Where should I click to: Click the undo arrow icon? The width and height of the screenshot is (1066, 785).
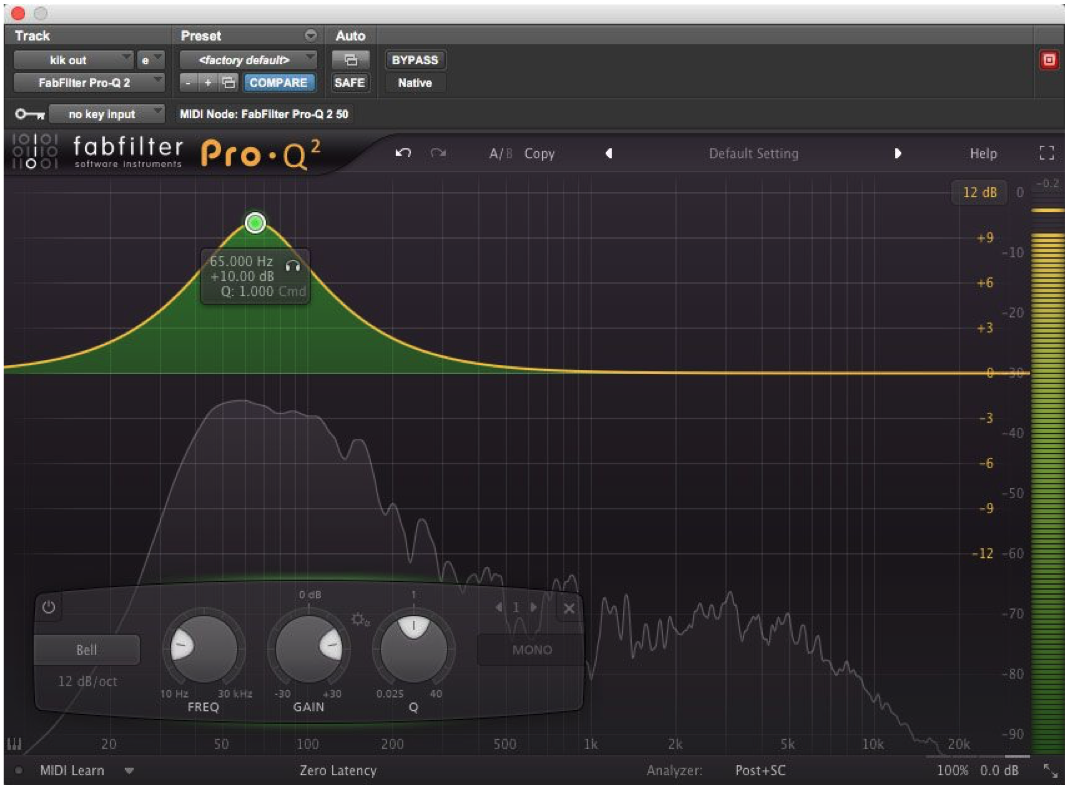(x=403, y=153)
